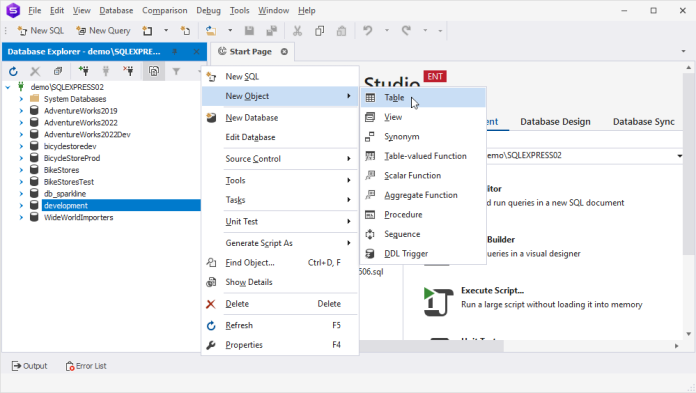Expand the System Databases node

(21, 99)
